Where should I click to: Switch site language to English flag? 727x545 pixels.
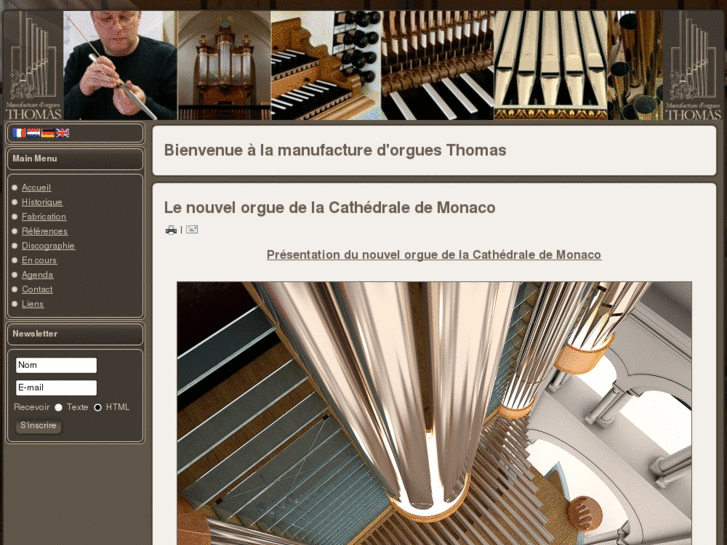coord(63,133)
